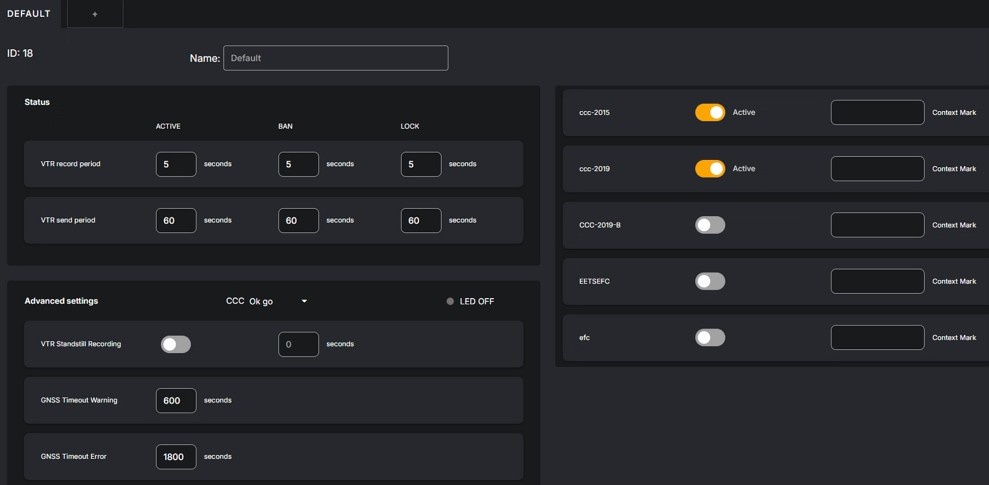This screenshot has height=485, width=989.
Task: Edit VTR record period ACTIVE value
Action: tap(176, 164)
